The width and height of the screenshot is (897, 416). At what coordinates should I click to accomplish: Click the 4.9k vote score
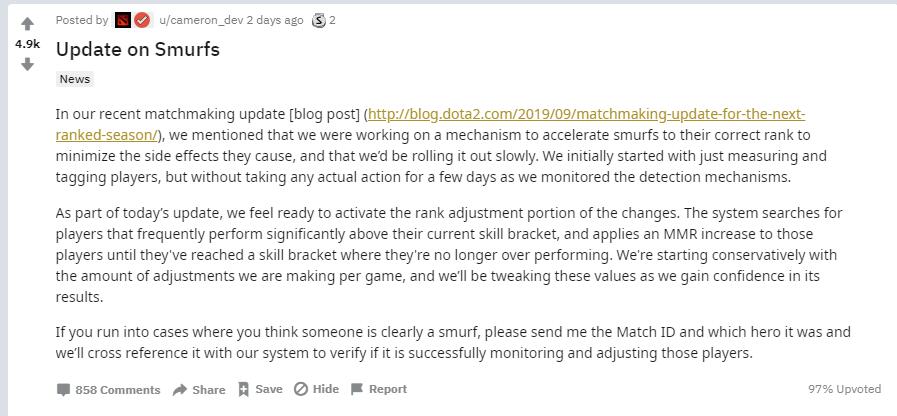click(27, 44)
